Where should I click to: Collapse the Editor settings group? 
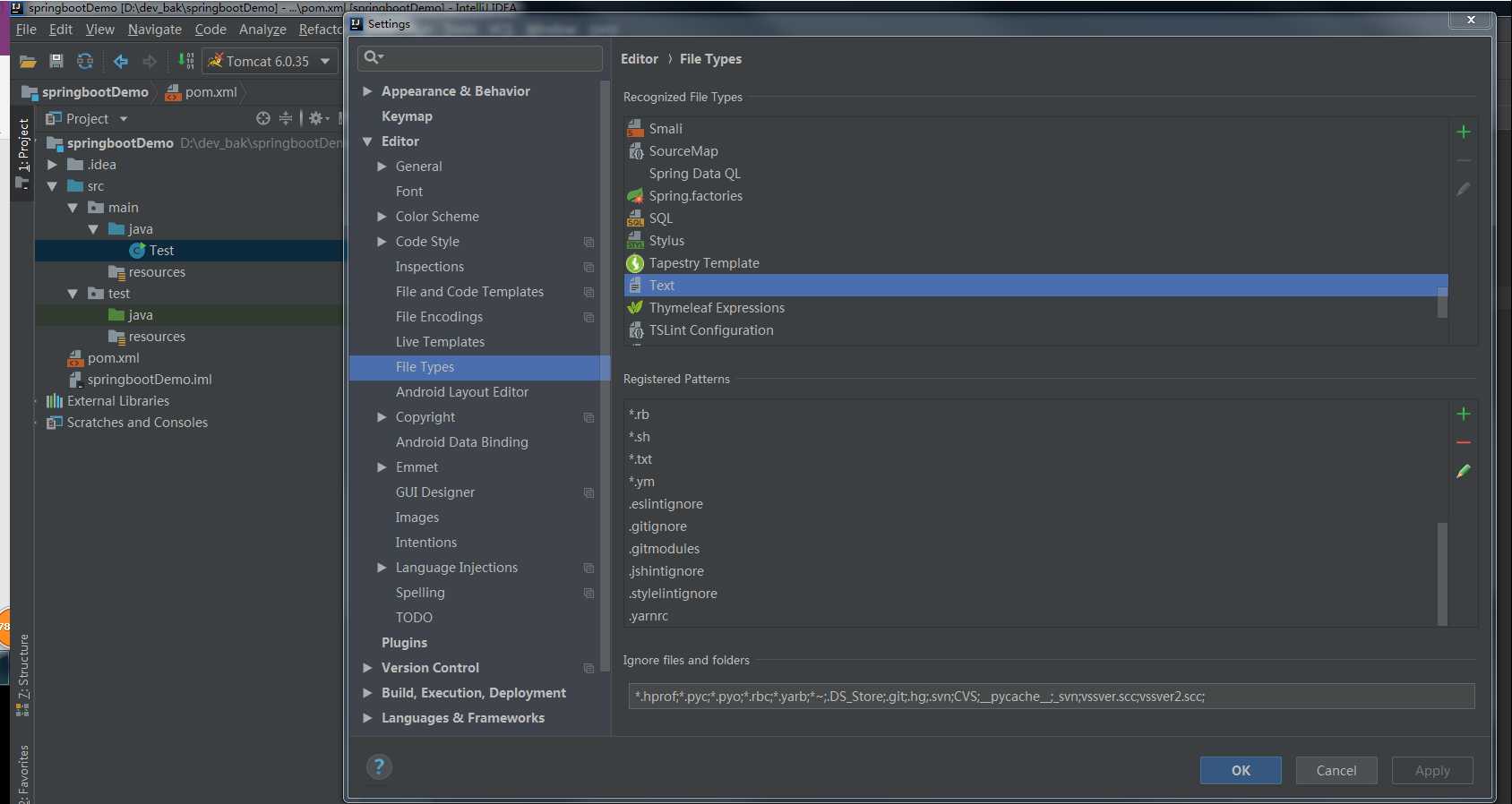point(367,141)
